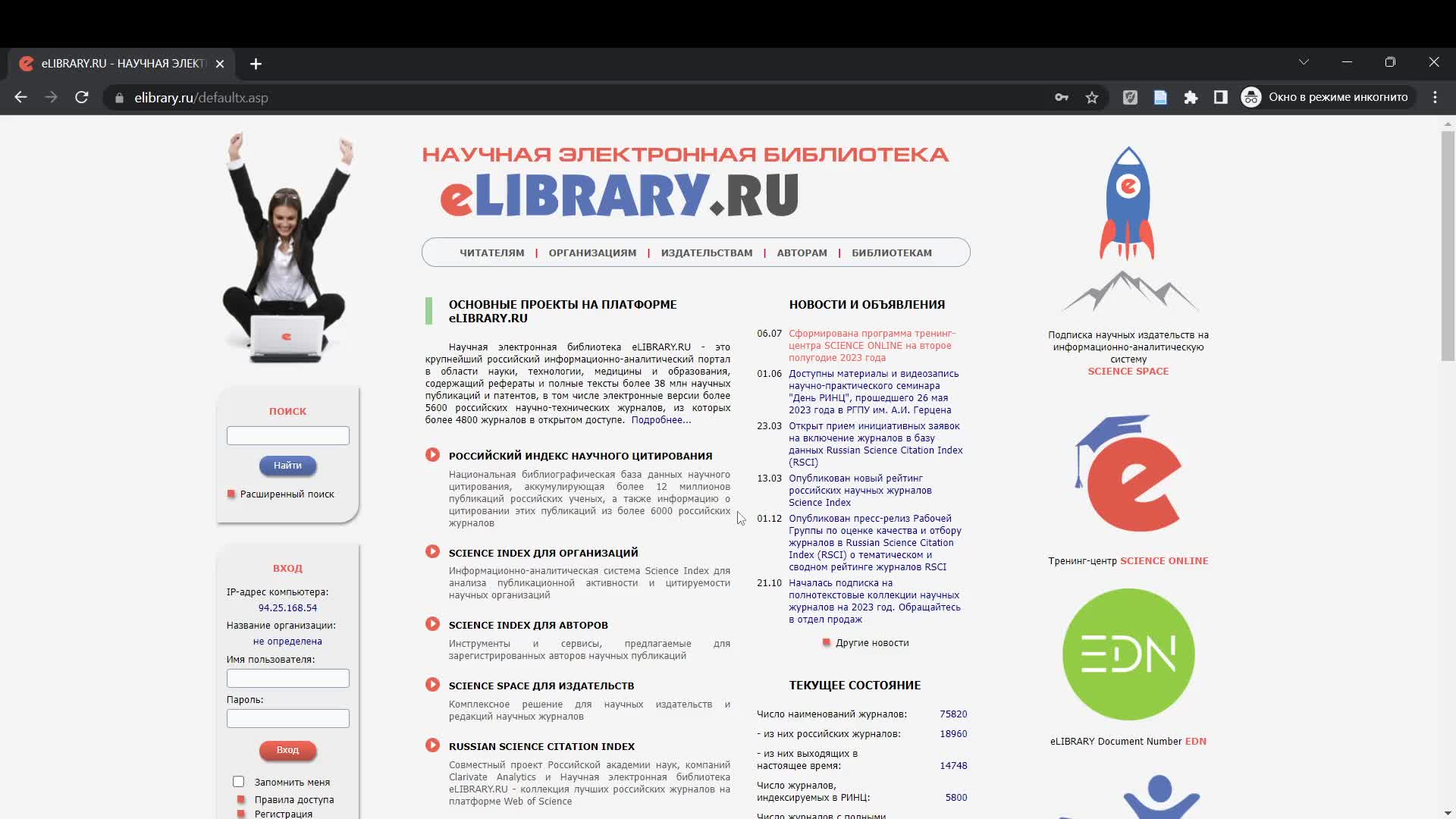Click bullet icon next to Science Index для организаций
The image size is (1456, 819).
432,552
